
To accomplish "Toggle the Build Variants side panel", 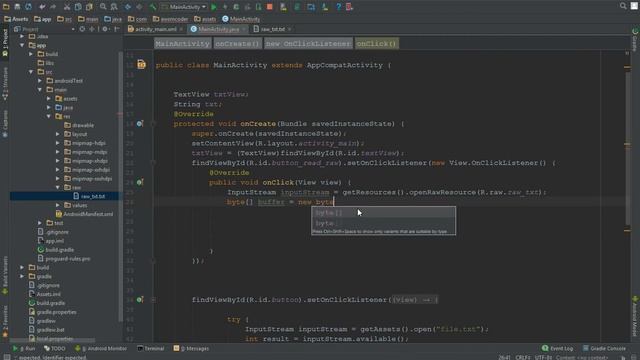I will pos(5,275).
